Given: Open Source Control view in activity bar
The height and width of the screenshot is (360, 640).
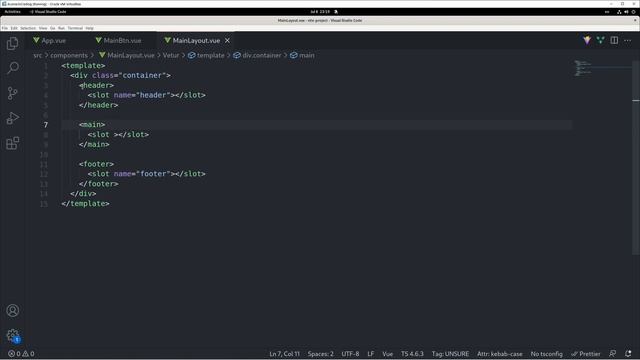Looking at the screenshot, I should pos(13,93).
